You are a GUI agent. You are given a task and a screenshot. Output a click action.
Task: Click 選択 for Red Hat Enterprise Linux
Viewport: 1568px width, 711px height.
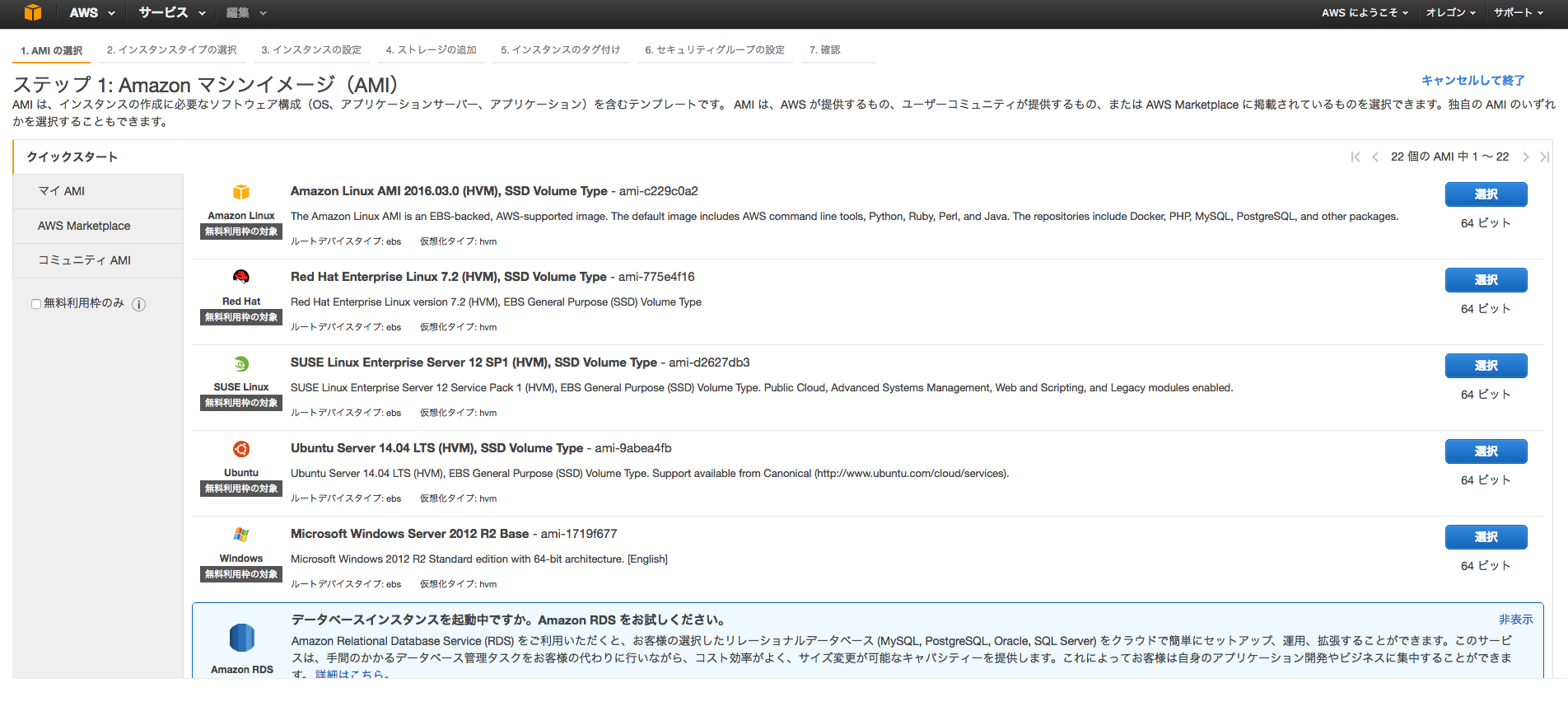point(1486,280)
